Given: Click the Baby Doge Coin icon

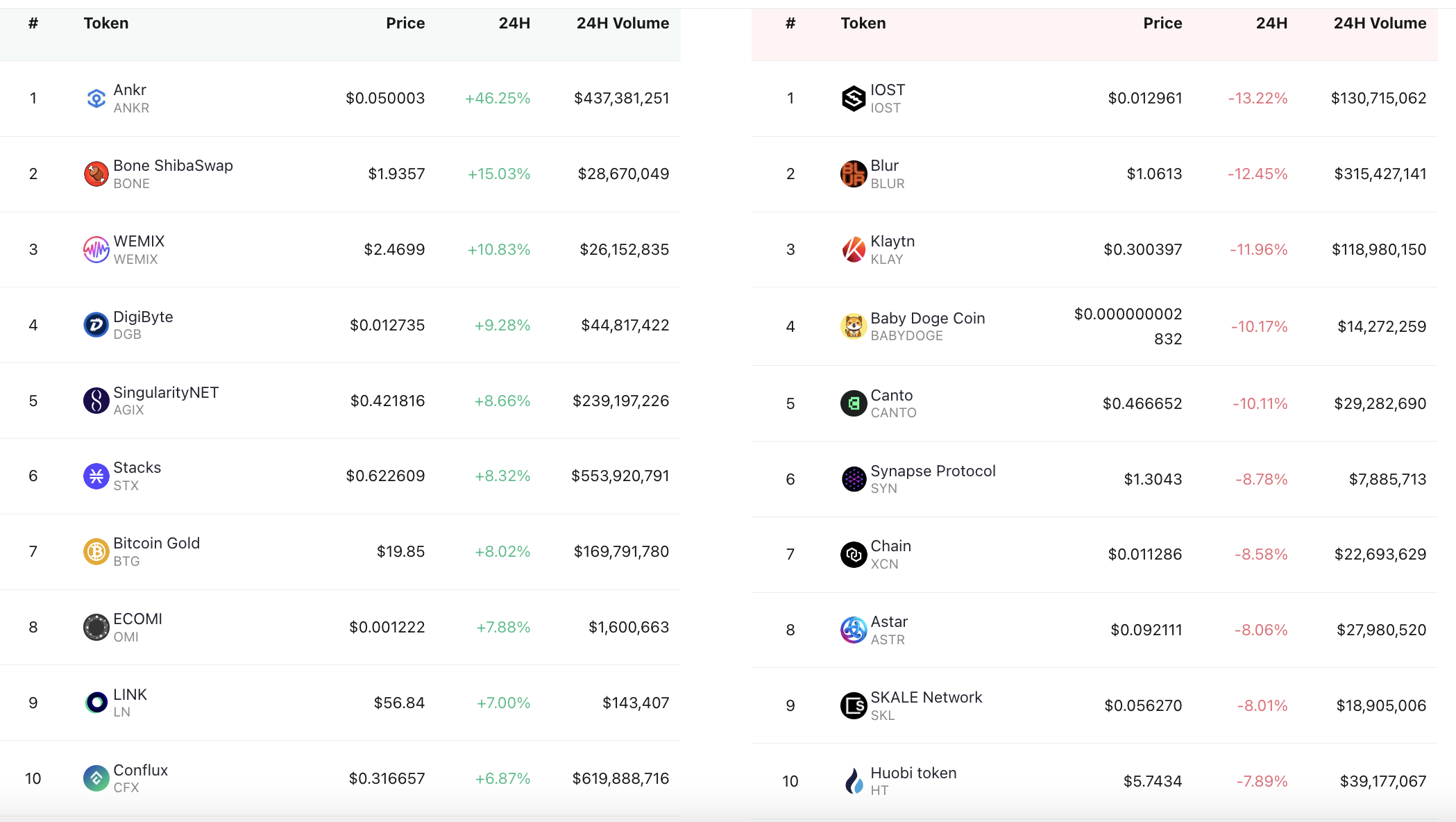Looking at the screenshot, I should point(854,326).
